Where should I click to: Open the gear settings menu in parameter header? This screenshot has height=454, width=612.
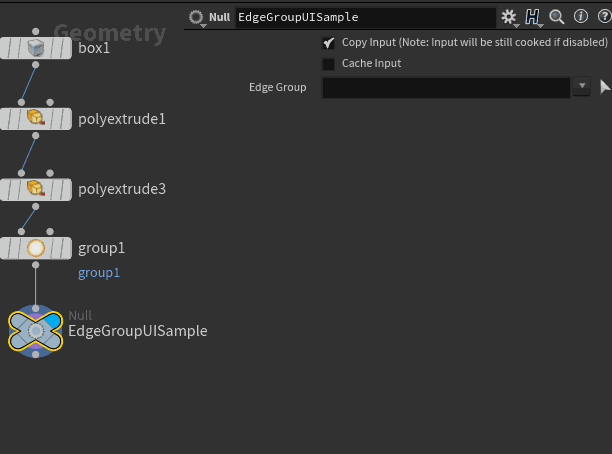point(509,17)
